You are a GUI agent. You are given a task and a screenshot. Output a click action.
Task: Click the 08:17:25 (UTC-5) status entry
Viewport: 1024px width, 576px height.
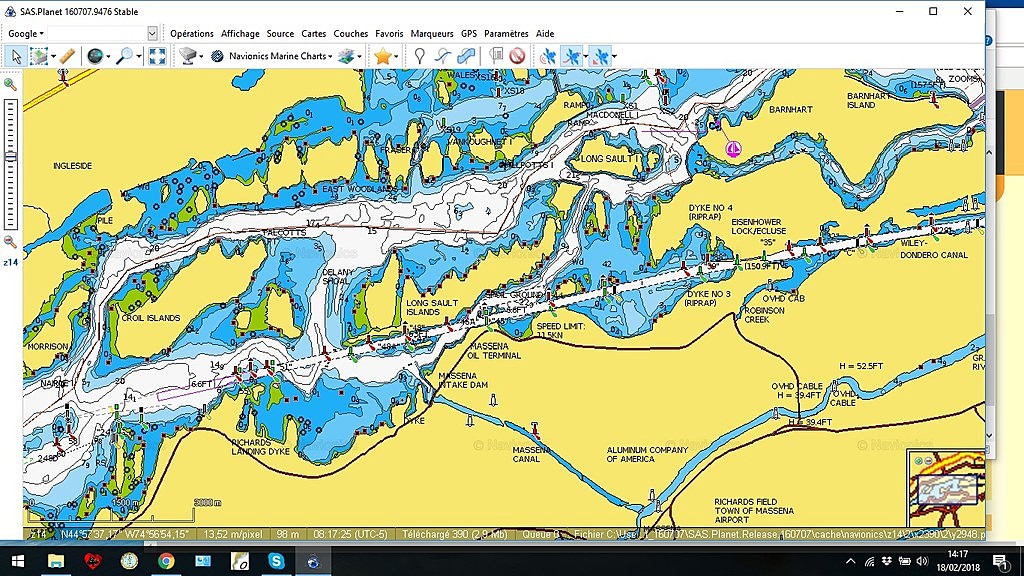tap(350, 534)
